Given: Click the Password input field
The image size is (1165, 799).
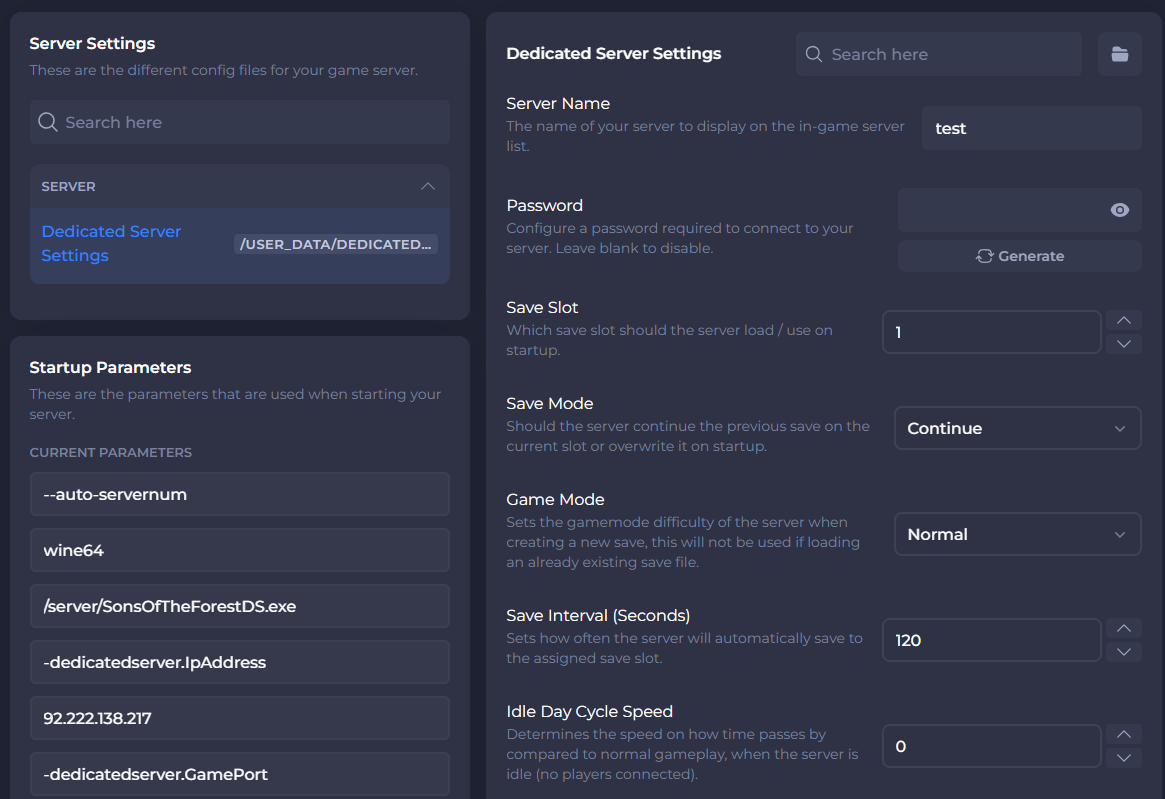Looking at the screenshot, I should (x=1000, y=210).
